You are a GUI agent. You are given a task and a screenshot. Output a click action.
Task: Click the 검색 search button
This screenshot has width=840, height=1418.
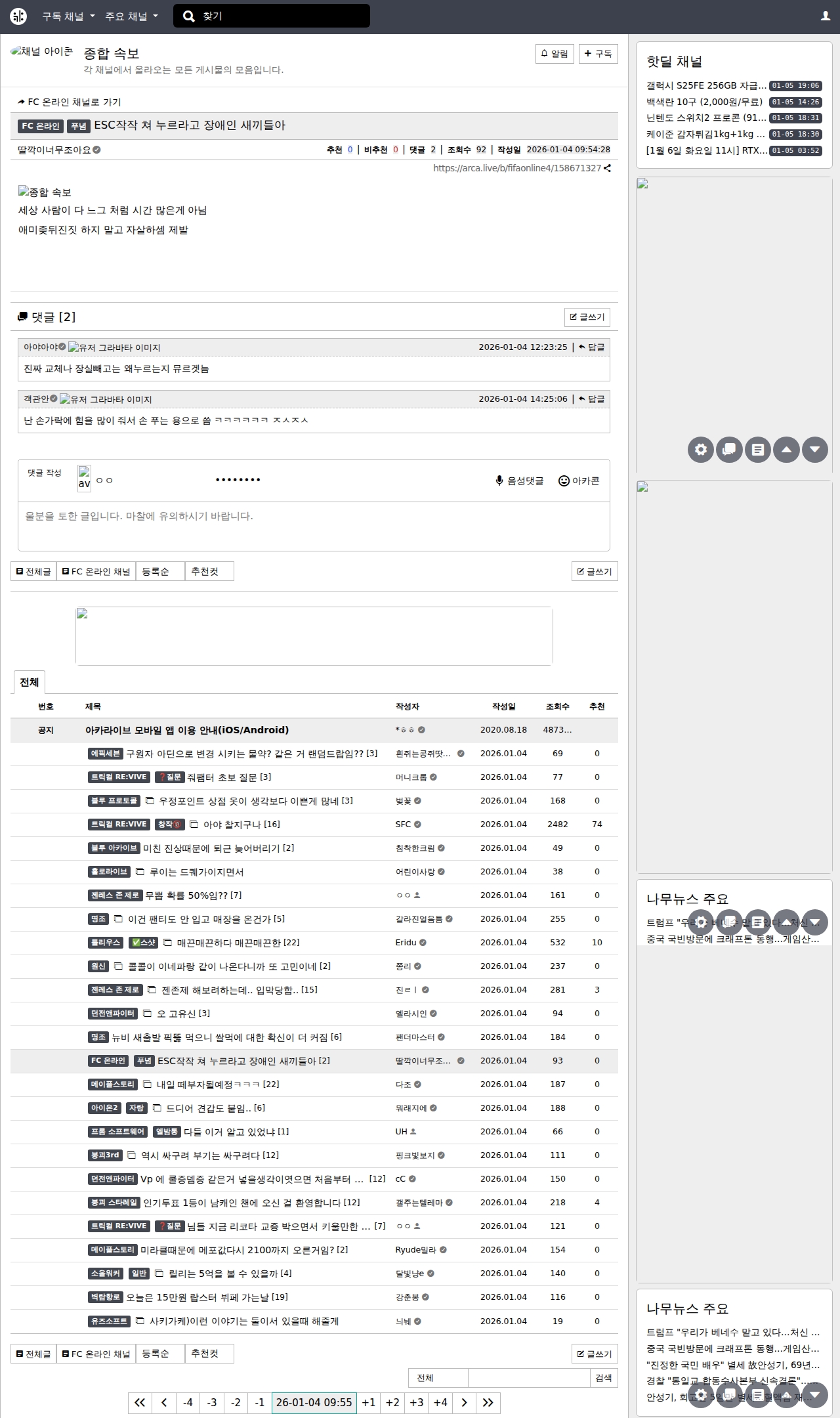point(604,1378)
